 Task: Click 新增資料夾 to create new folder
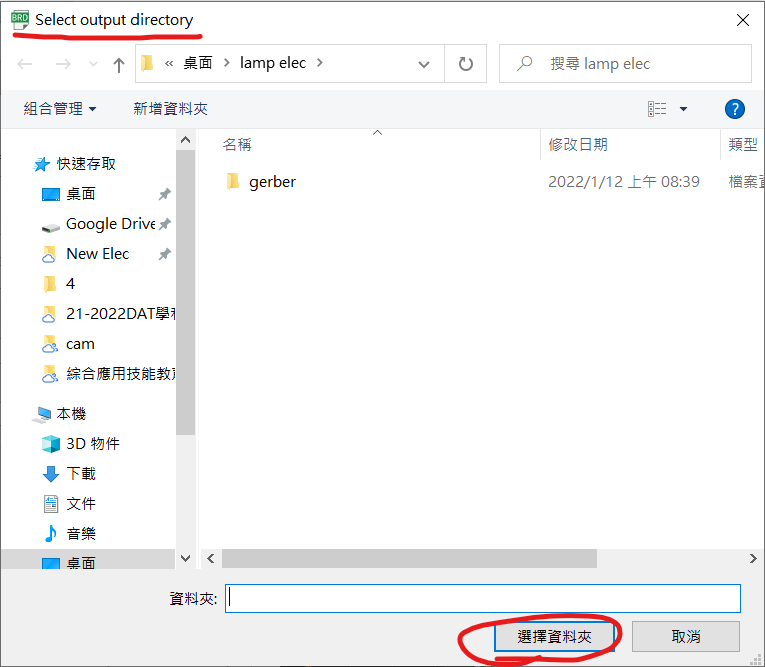tap(170, 109)
